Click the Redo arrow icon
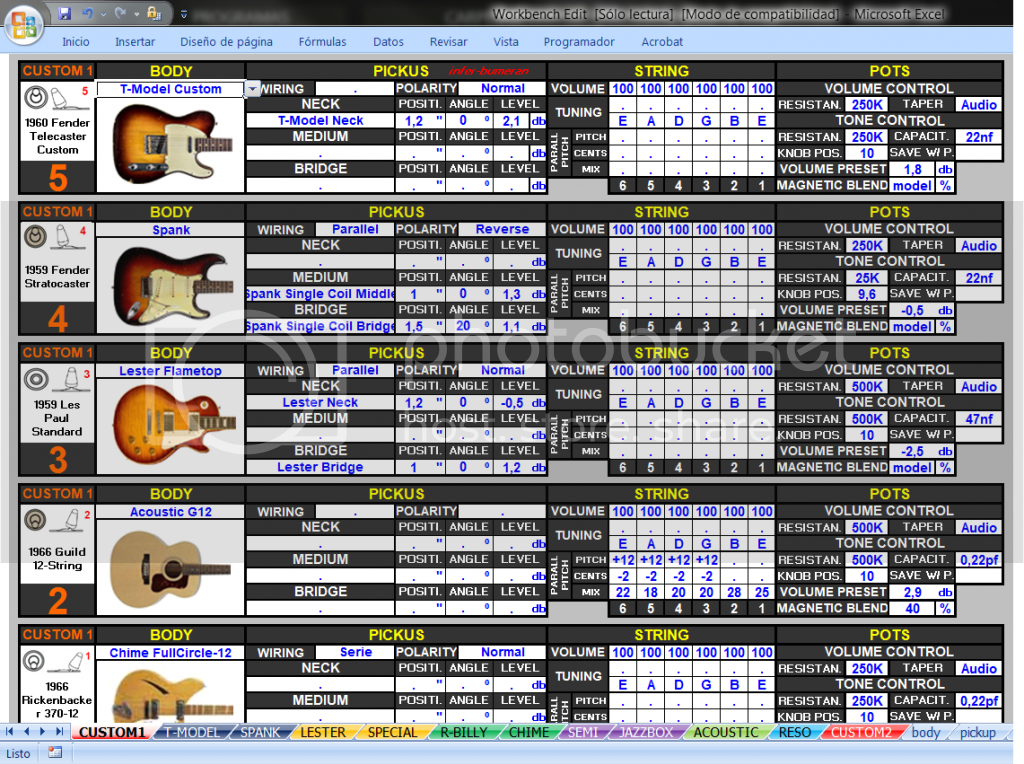1024x764 pixels. 120,14
